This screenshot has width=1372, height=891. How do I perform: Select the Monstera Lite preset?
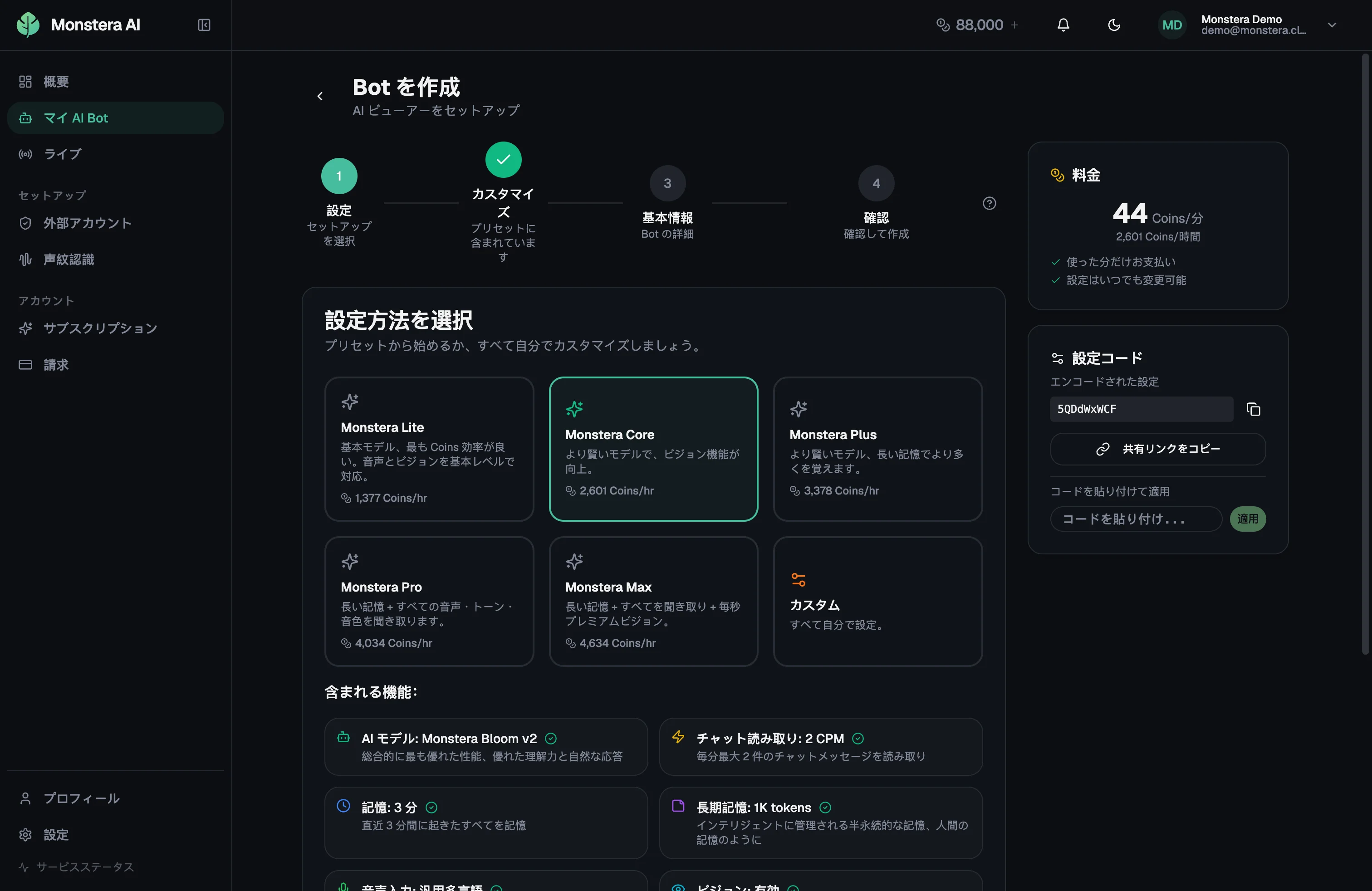pyautogui.click(x=429, y=449)
